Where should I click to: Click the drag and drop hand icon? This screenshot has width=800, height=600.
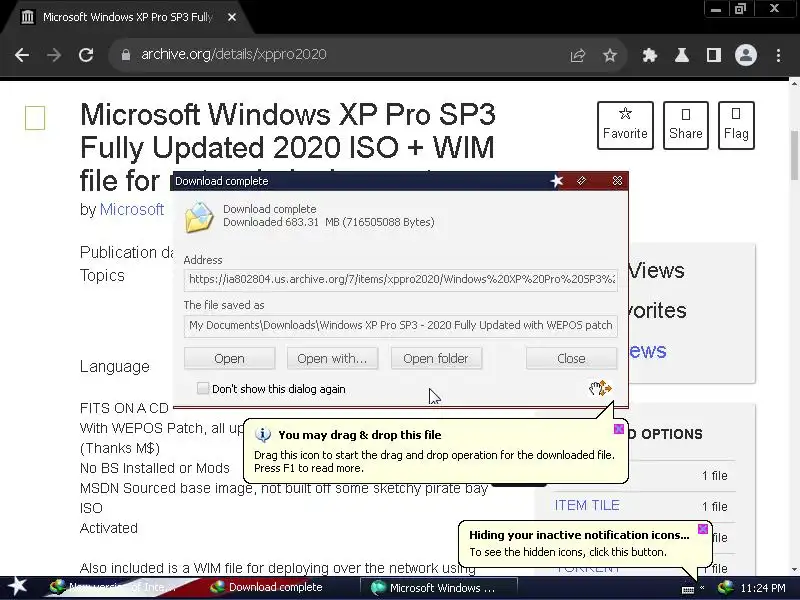600,388
